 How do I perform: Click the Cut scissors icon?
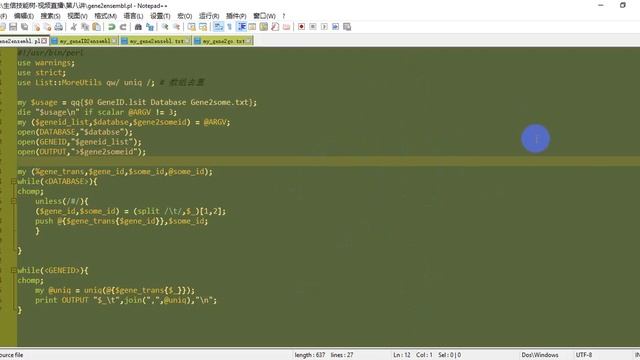pos(73,27)
